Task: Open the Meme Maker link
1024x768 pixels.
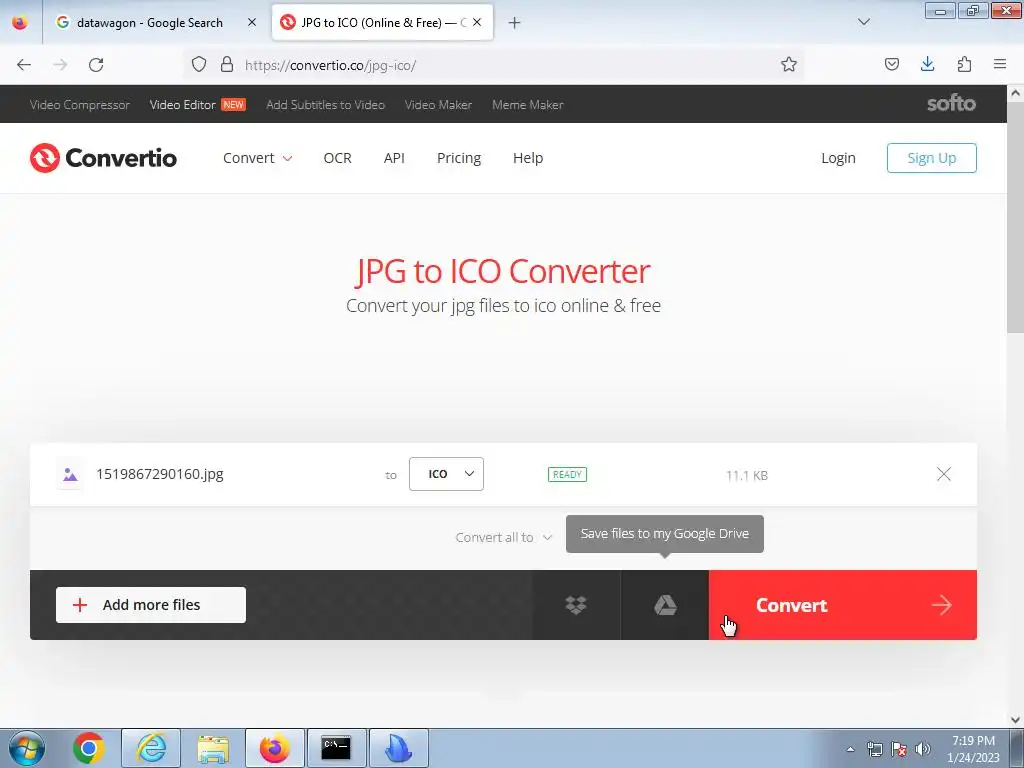Action: pyautogui.click(x=528, y=104)
